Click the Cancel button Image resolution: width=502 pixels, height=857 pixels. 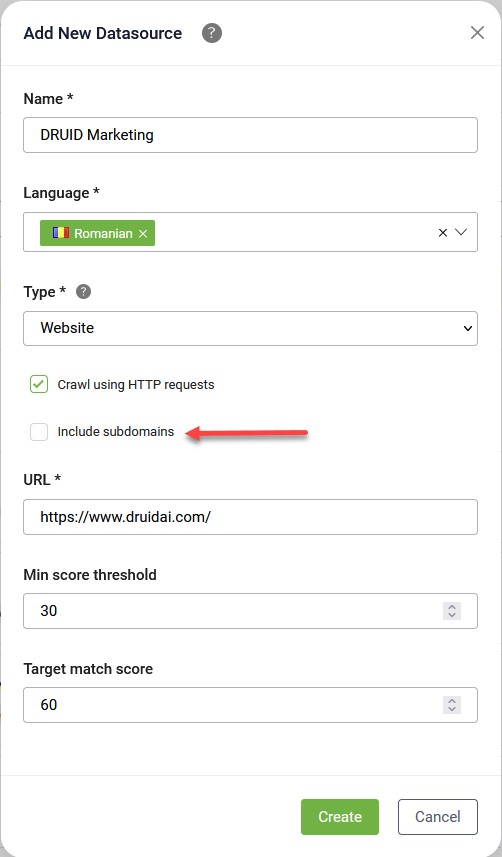point(437,817)
